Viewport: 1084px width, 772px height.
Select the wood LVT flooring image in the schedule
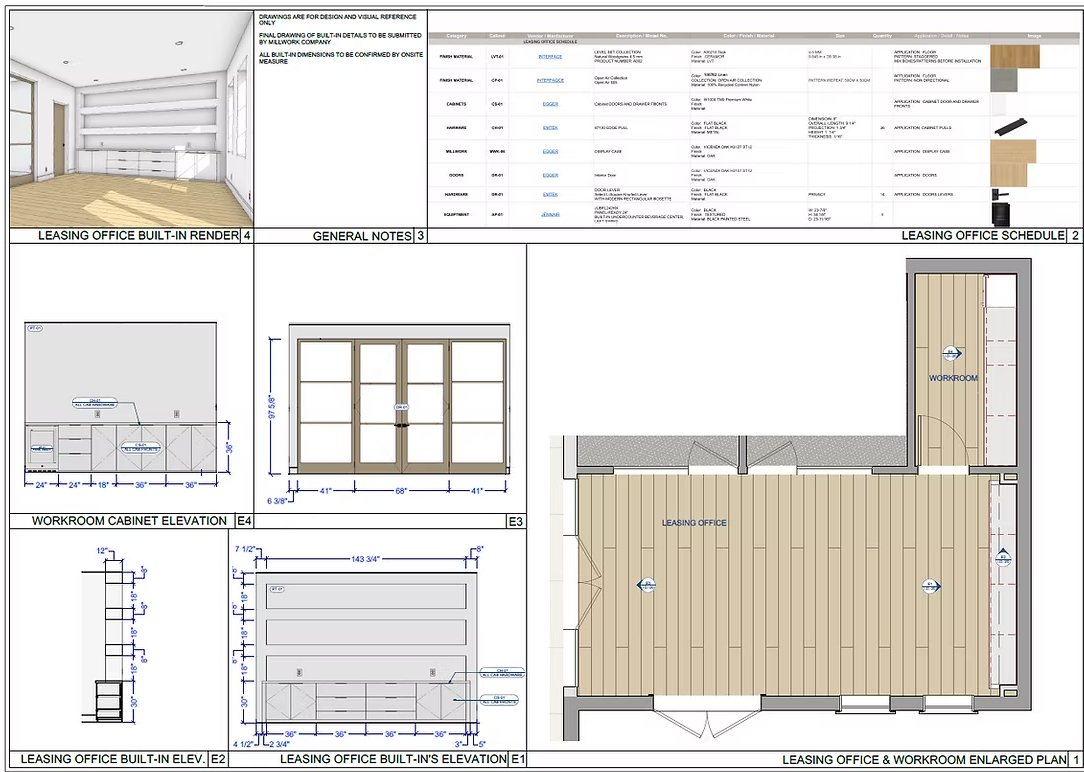(x=1014, y=57)
